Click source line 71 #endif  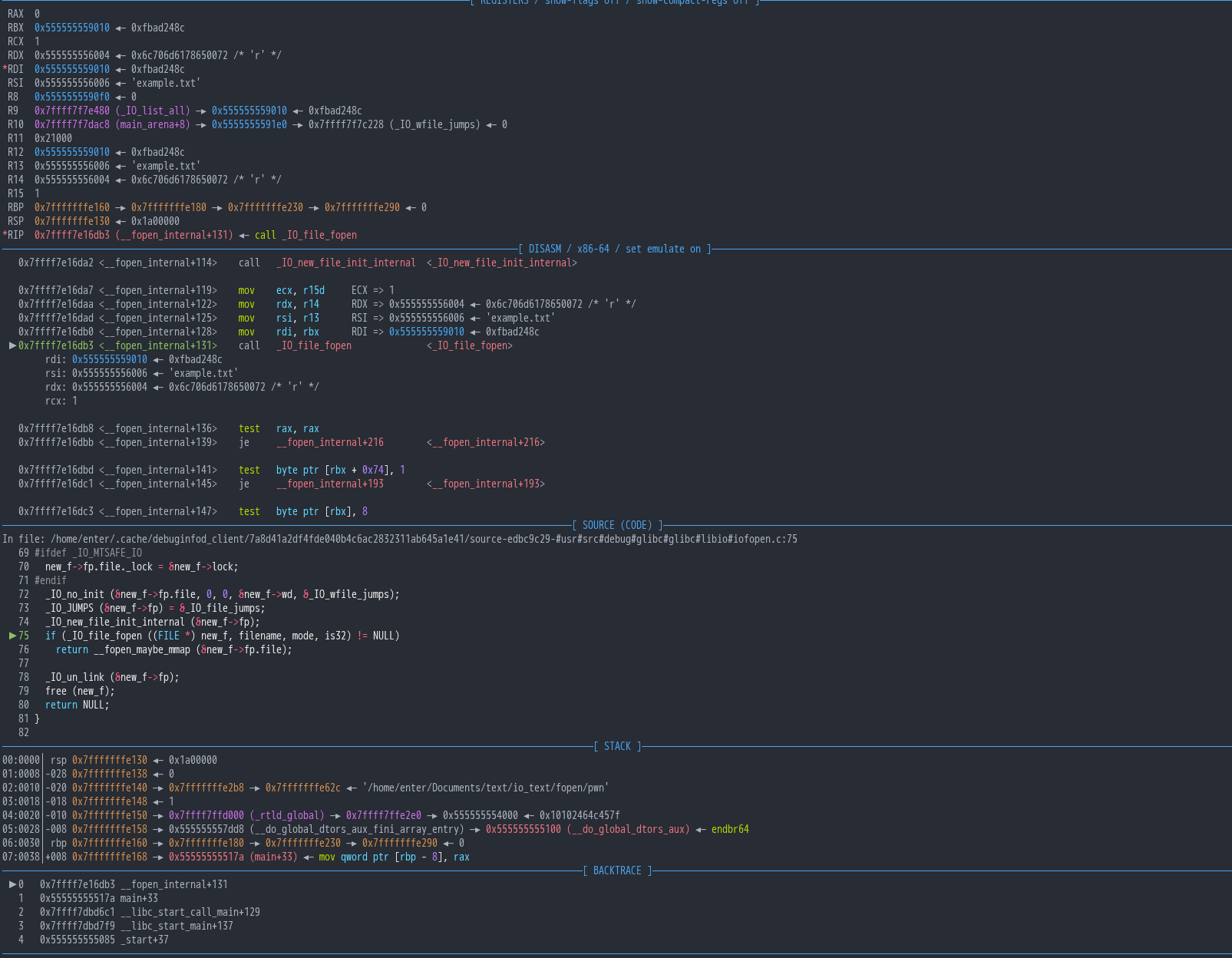click(42, 580)
